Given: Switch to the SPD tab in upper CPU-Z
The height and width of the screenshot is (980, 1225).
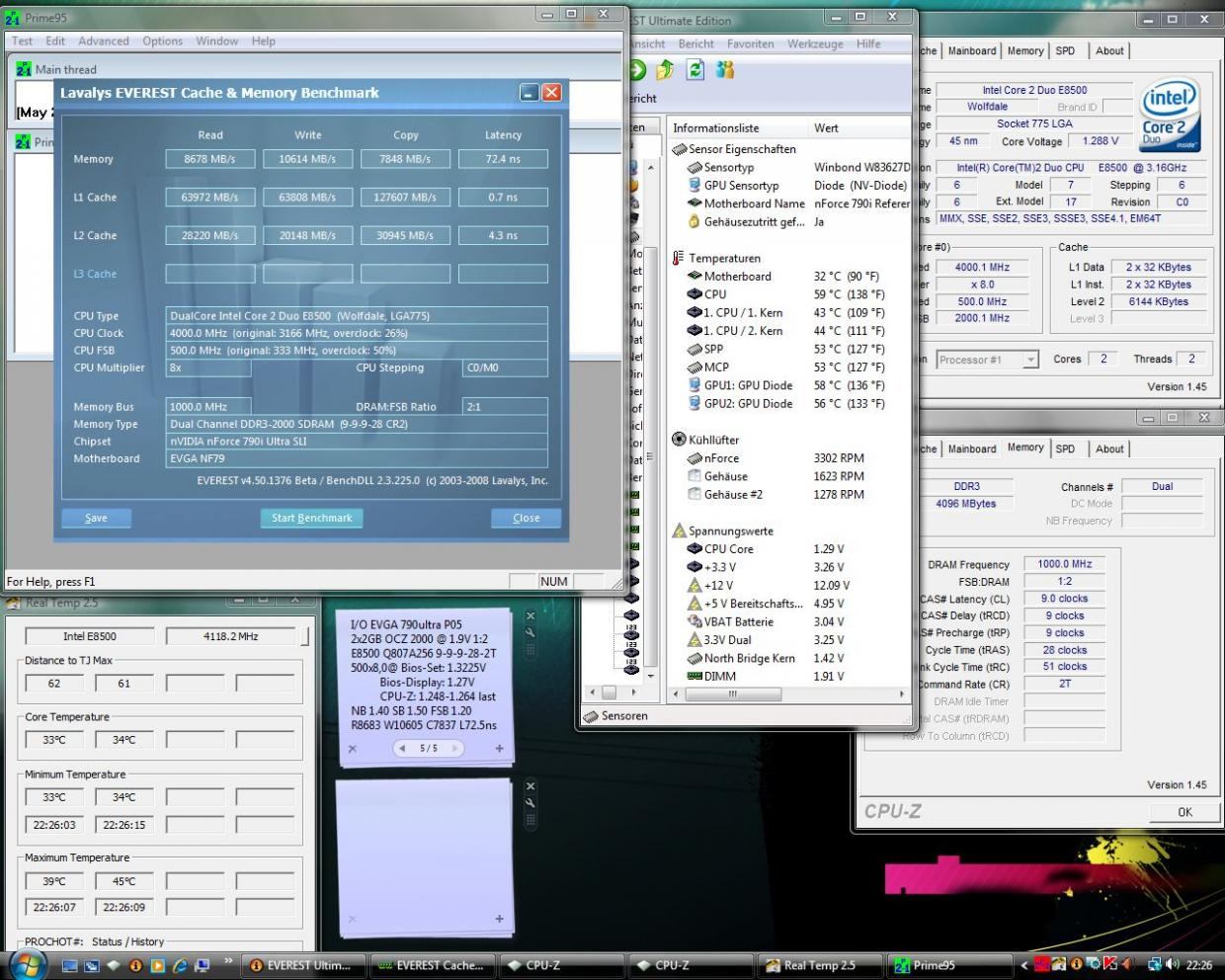Looking at the screenshot, I should tap(1065, 51).
